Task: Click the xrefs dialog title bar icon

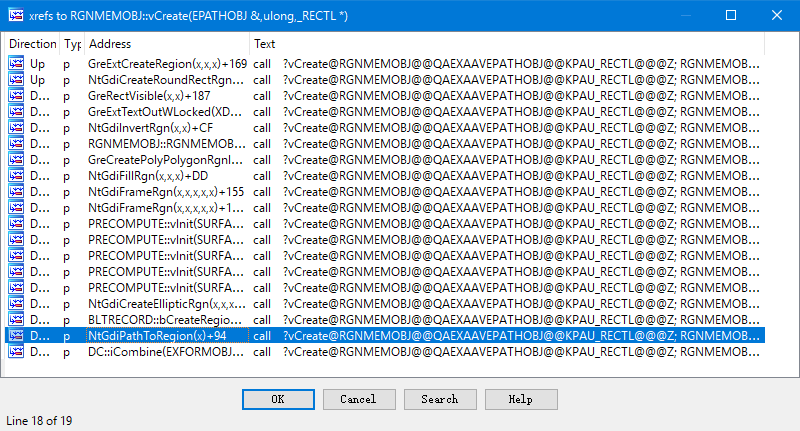Action: coord(15,16)
